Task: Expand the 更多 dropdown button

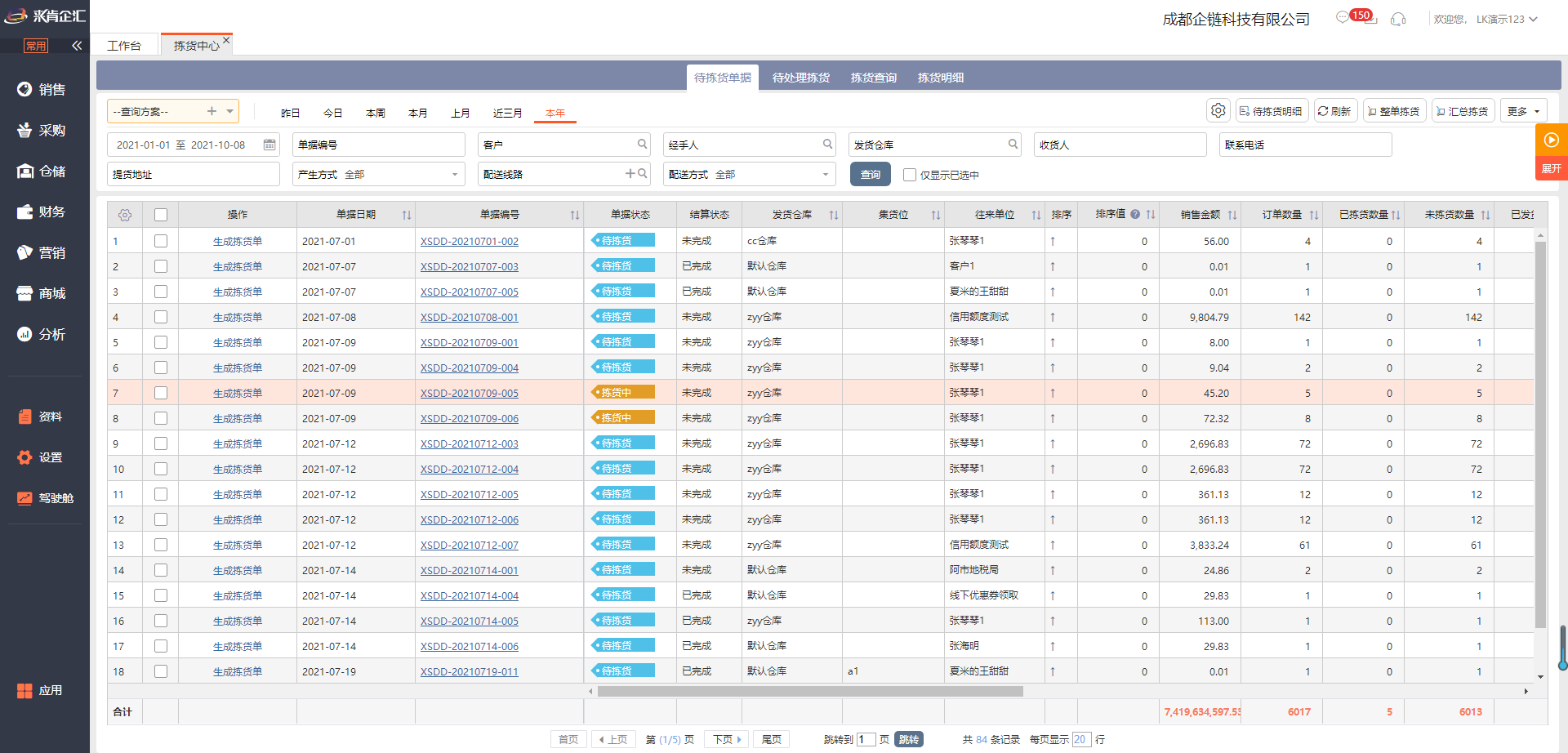Action: 1523,111
